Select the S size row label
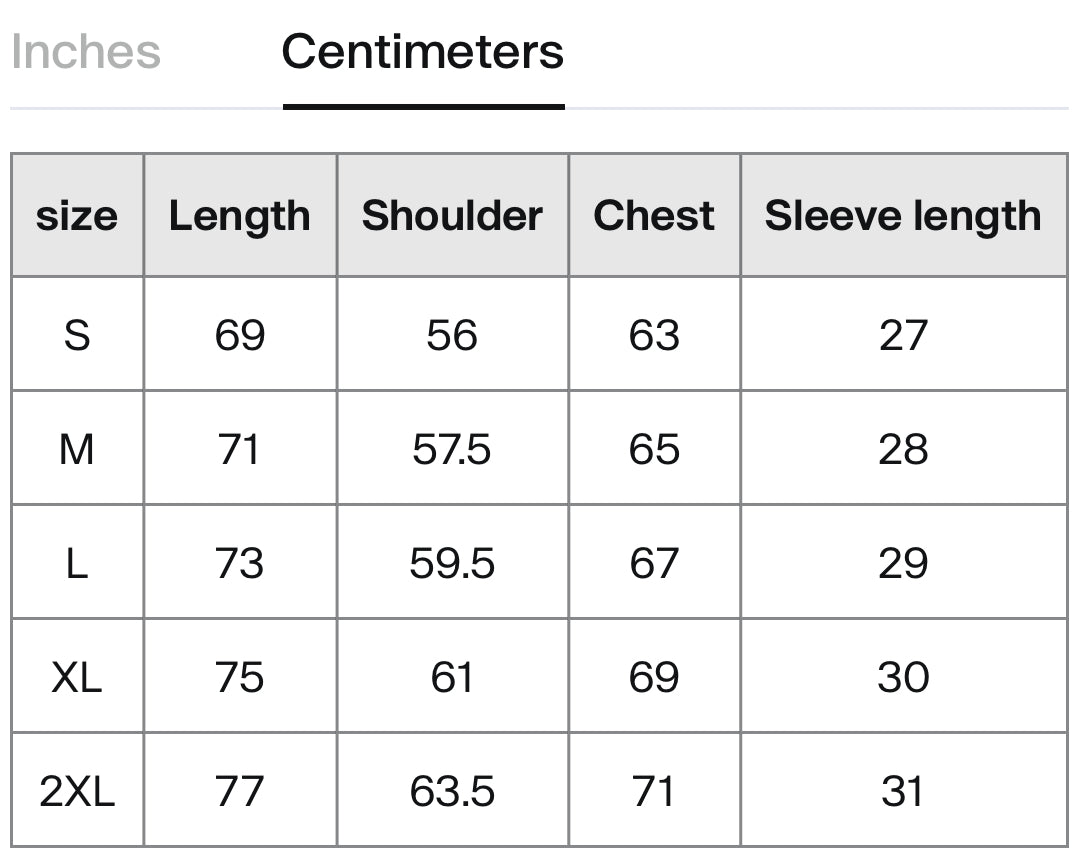Image resolution: width=1085 pixels, height=860 pixels. click(77, 336)
